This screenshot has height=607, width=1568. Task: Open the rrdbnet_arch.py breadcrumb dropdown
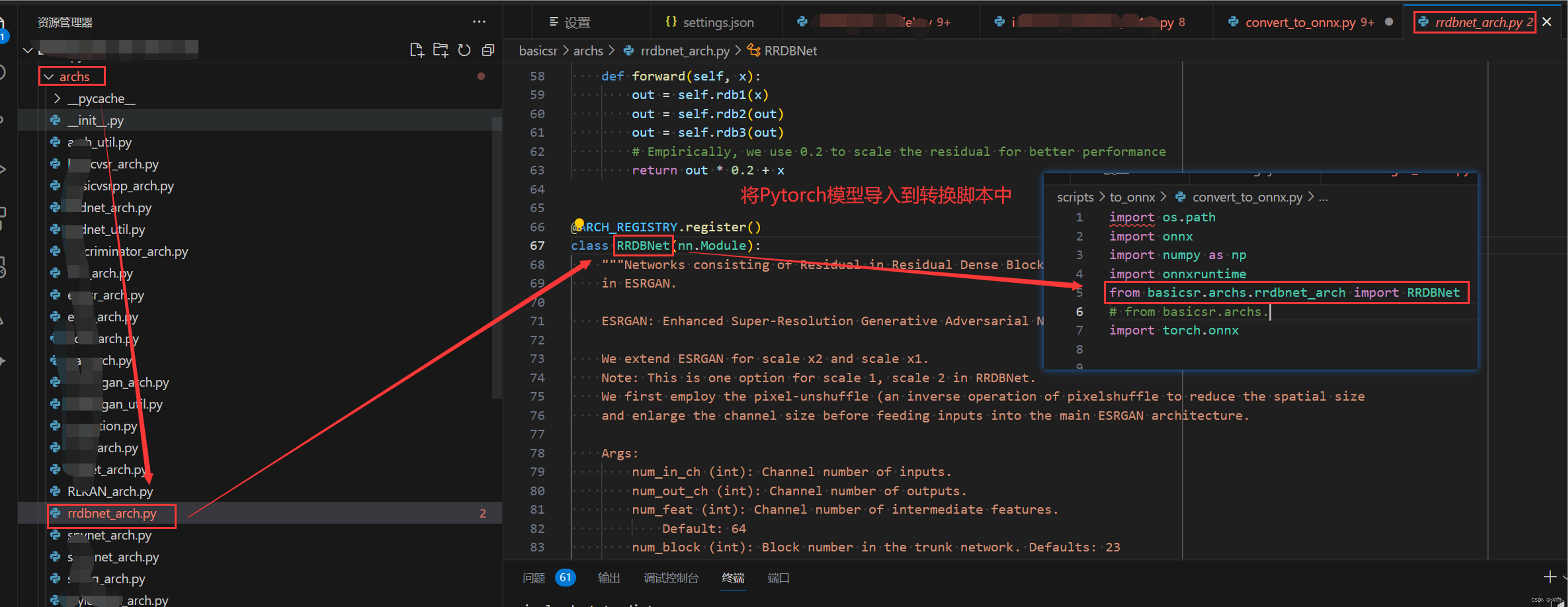684,51
